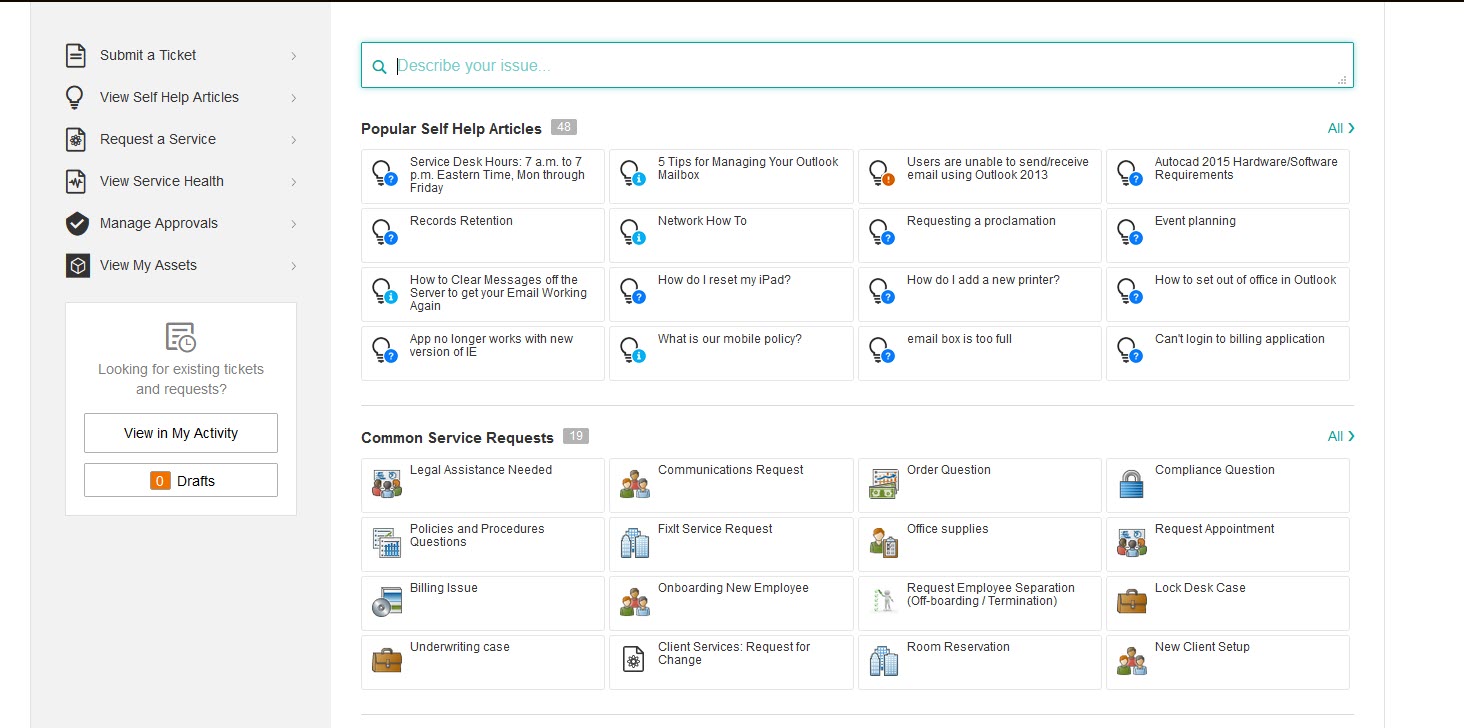Show all Popular Self Help Articles
1464x728 pixels.
(1340, 128)
